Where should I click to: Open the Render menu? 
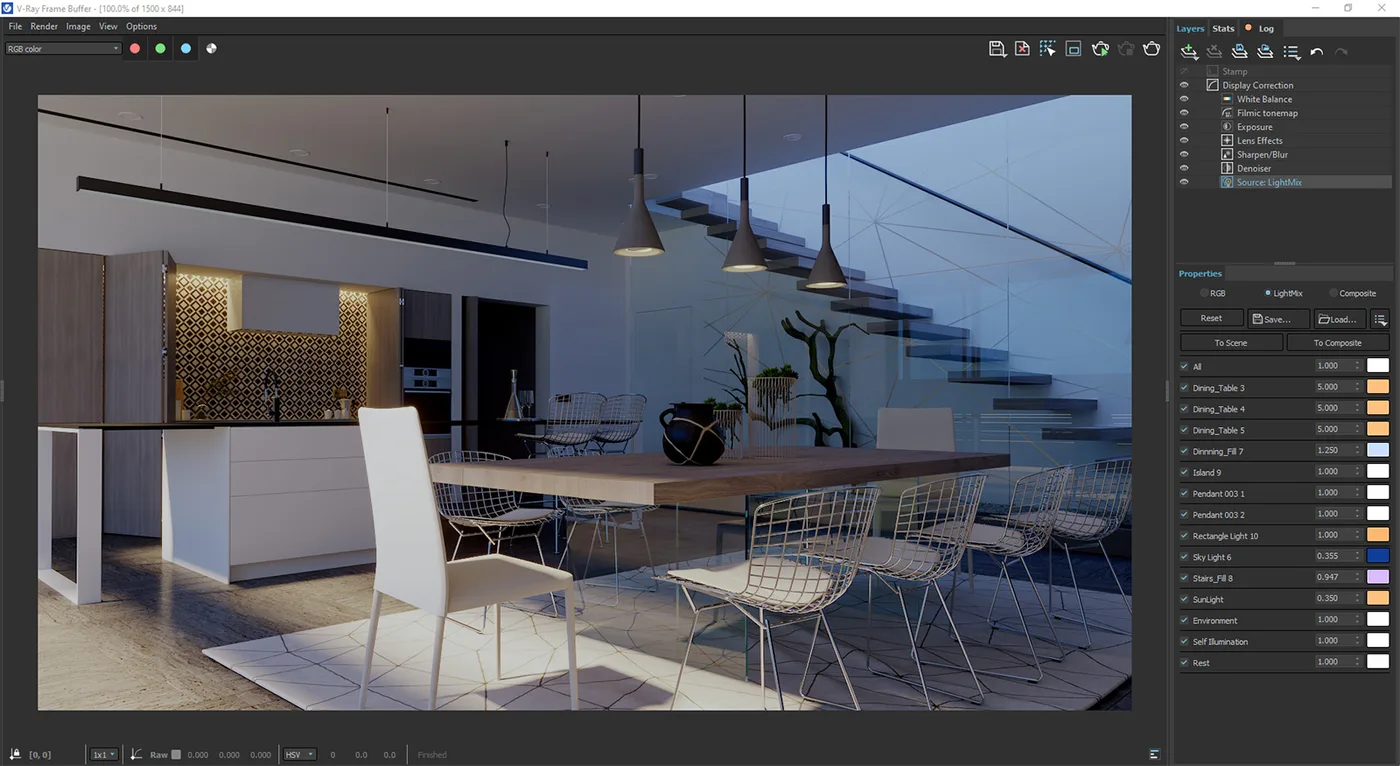point(44,26)
